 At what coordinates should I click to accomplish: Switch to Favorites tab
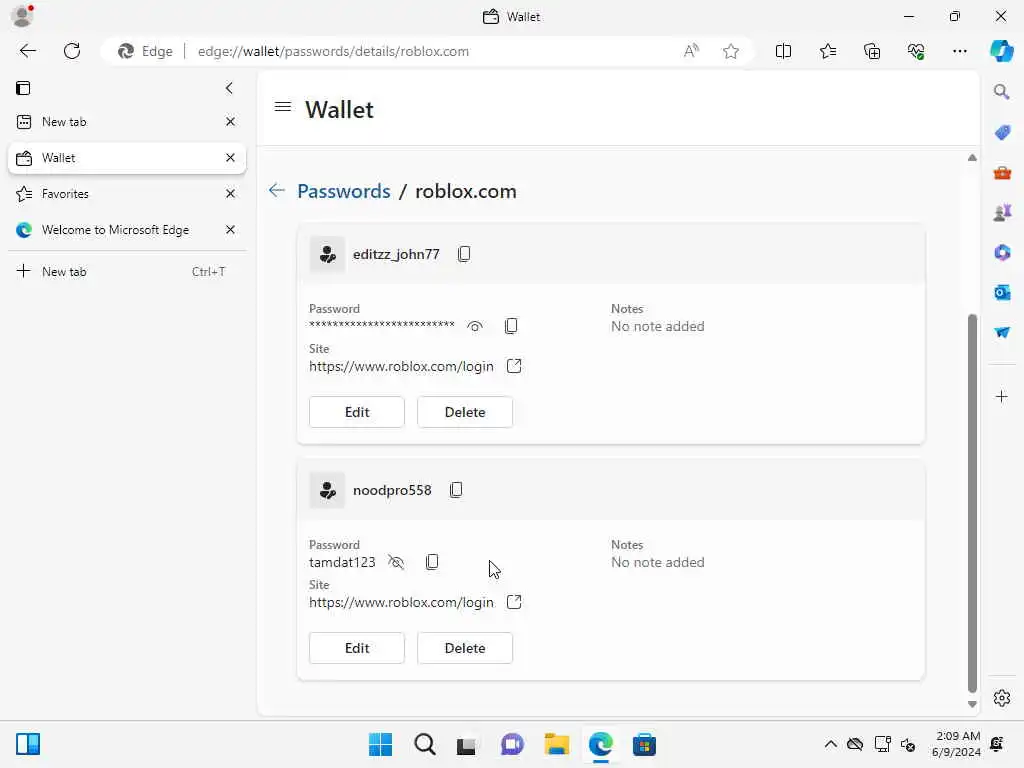click(127, 194)
